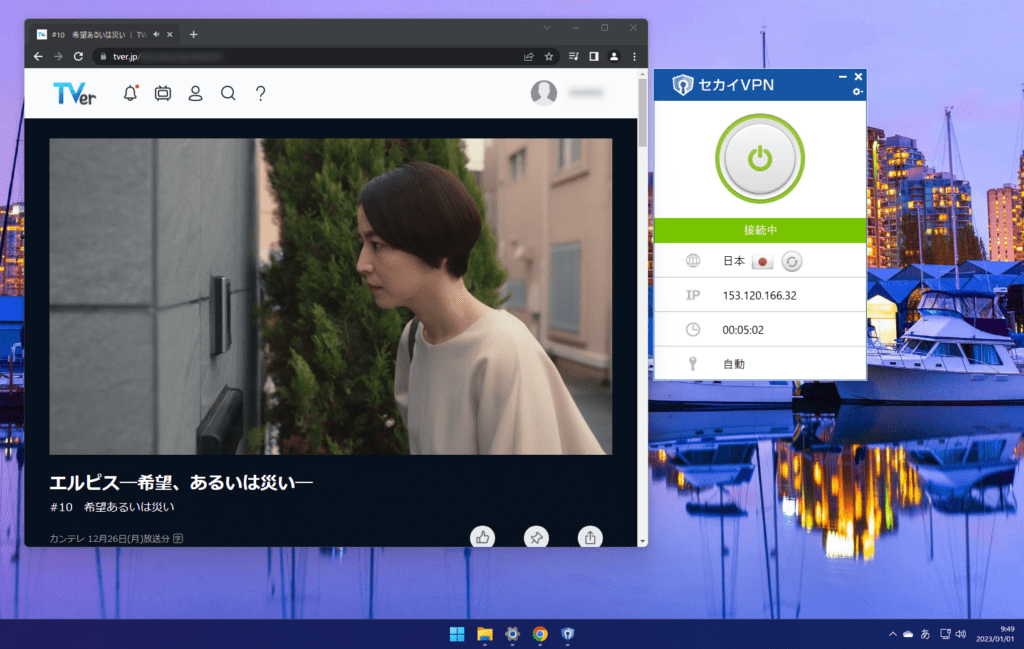
Task: Click the connection time 00:05:02
Action: click(x=743, y=330)
